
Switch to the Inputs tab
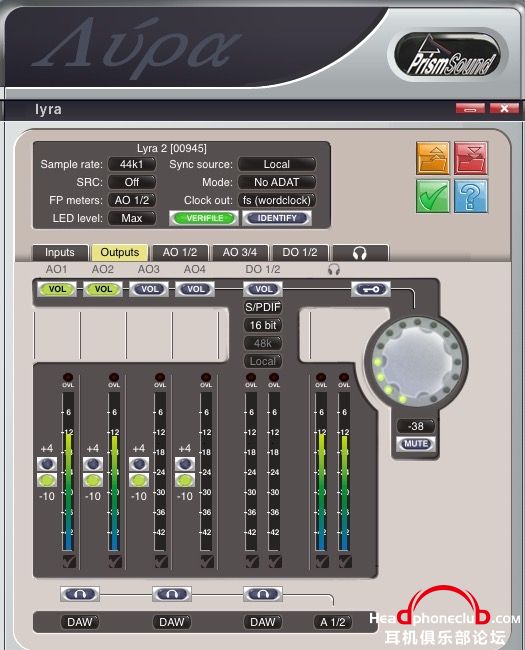(x=60, y=252)
